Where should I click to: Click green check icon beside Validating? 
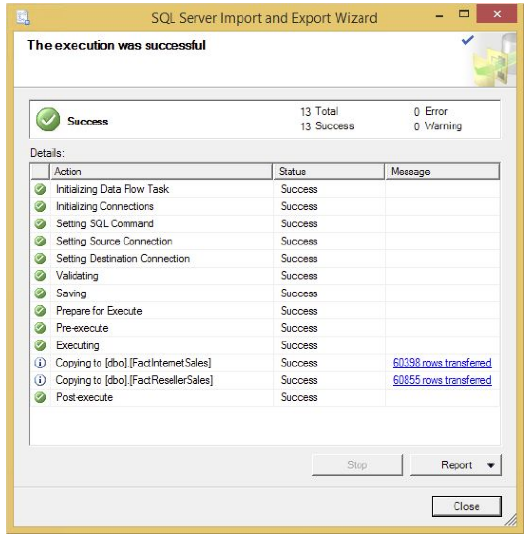tap(40, 276)
